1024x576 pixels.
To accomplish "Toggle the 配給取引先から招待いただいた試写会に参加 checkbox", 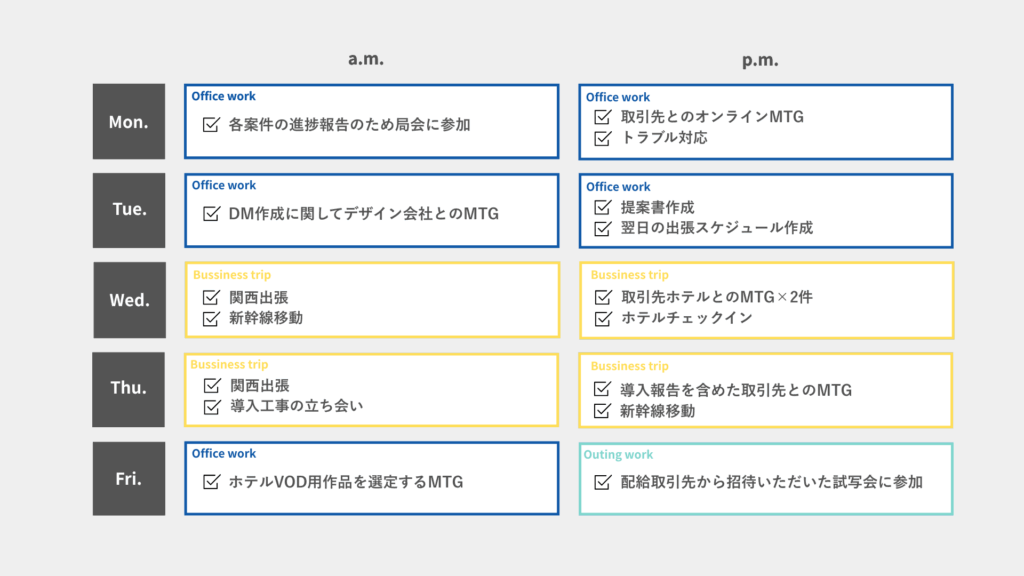I will pos(602,482).
